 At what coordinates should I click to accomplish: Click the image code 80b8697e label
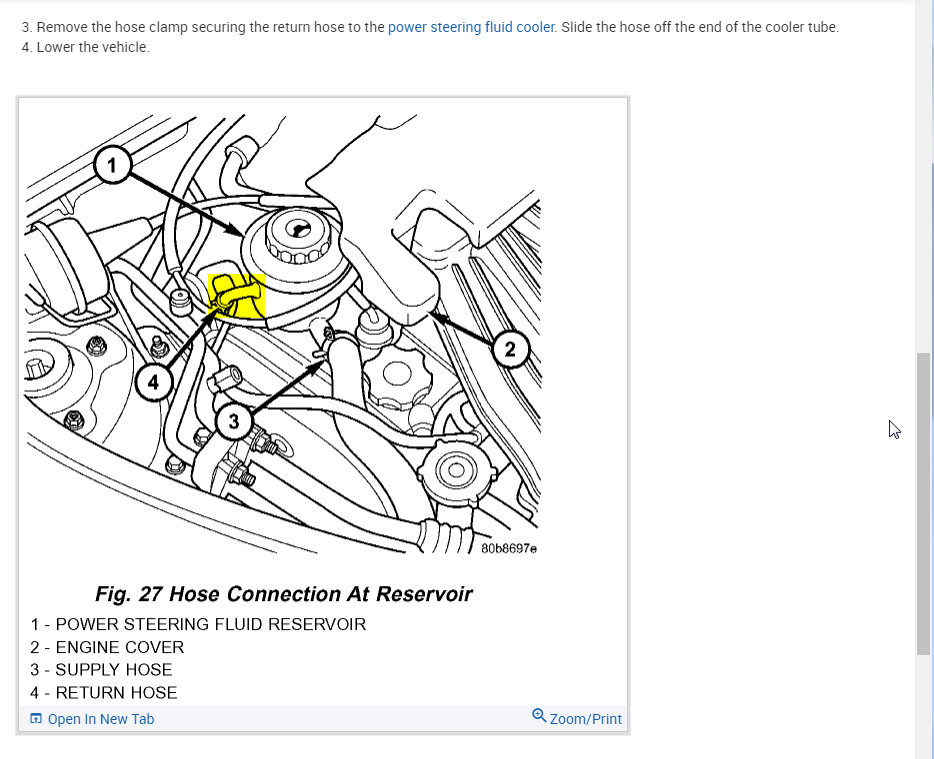509,548
